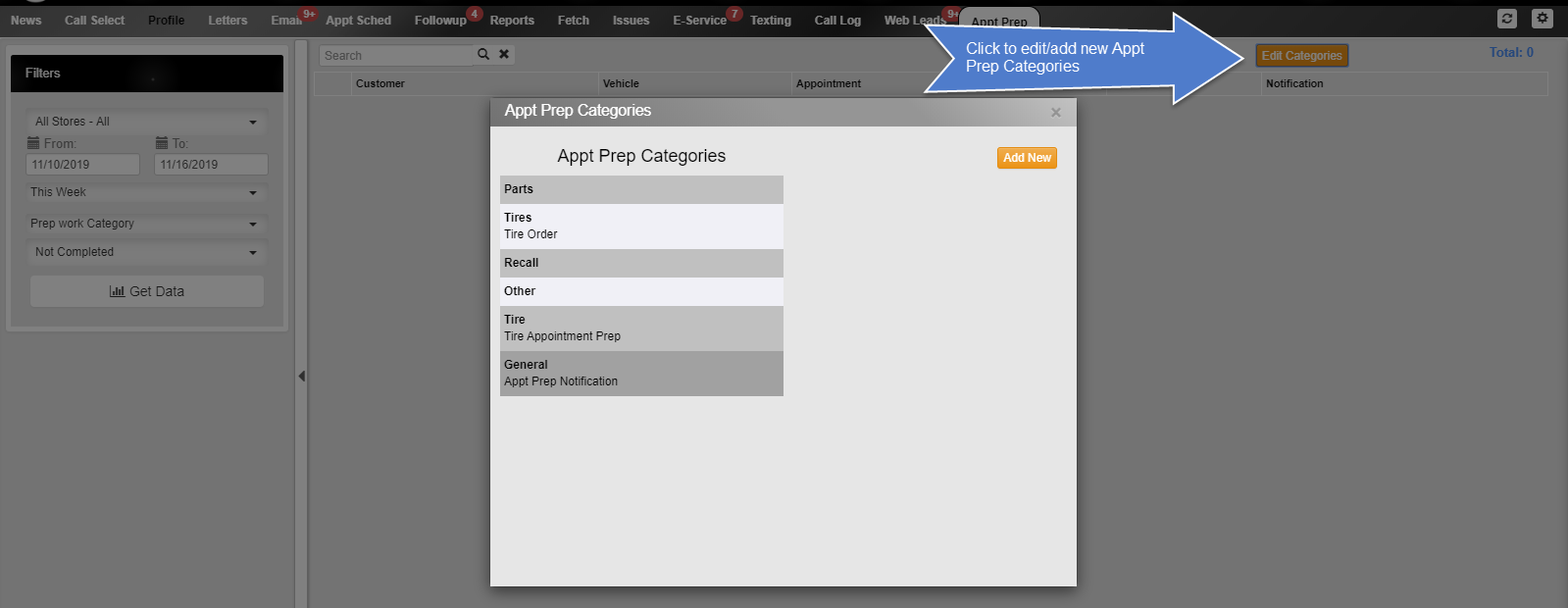Click the From date calendar icon
1568x608 pixels.
pyautogui.click(x=33, y=143)
